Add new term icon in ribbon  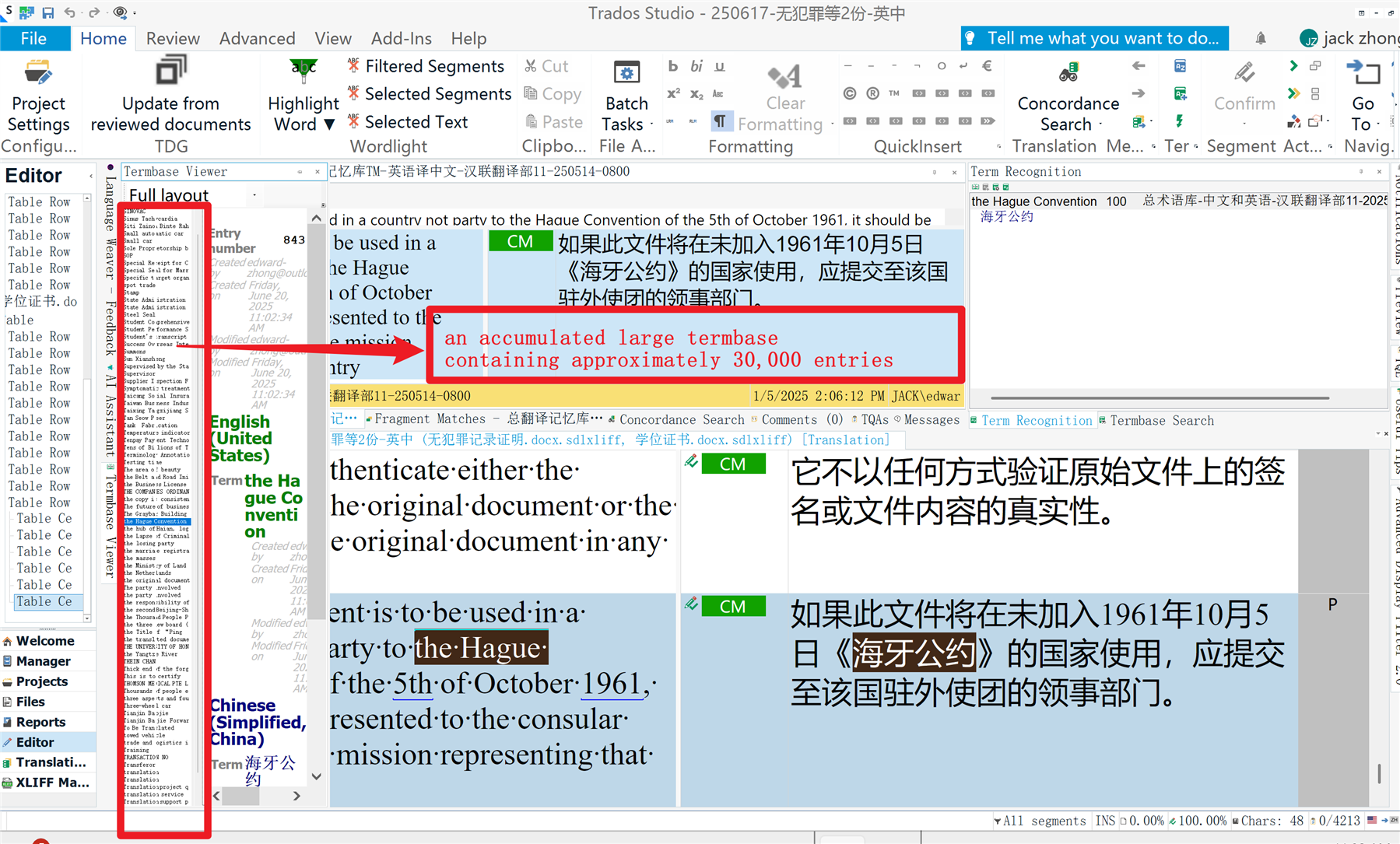1181,94
